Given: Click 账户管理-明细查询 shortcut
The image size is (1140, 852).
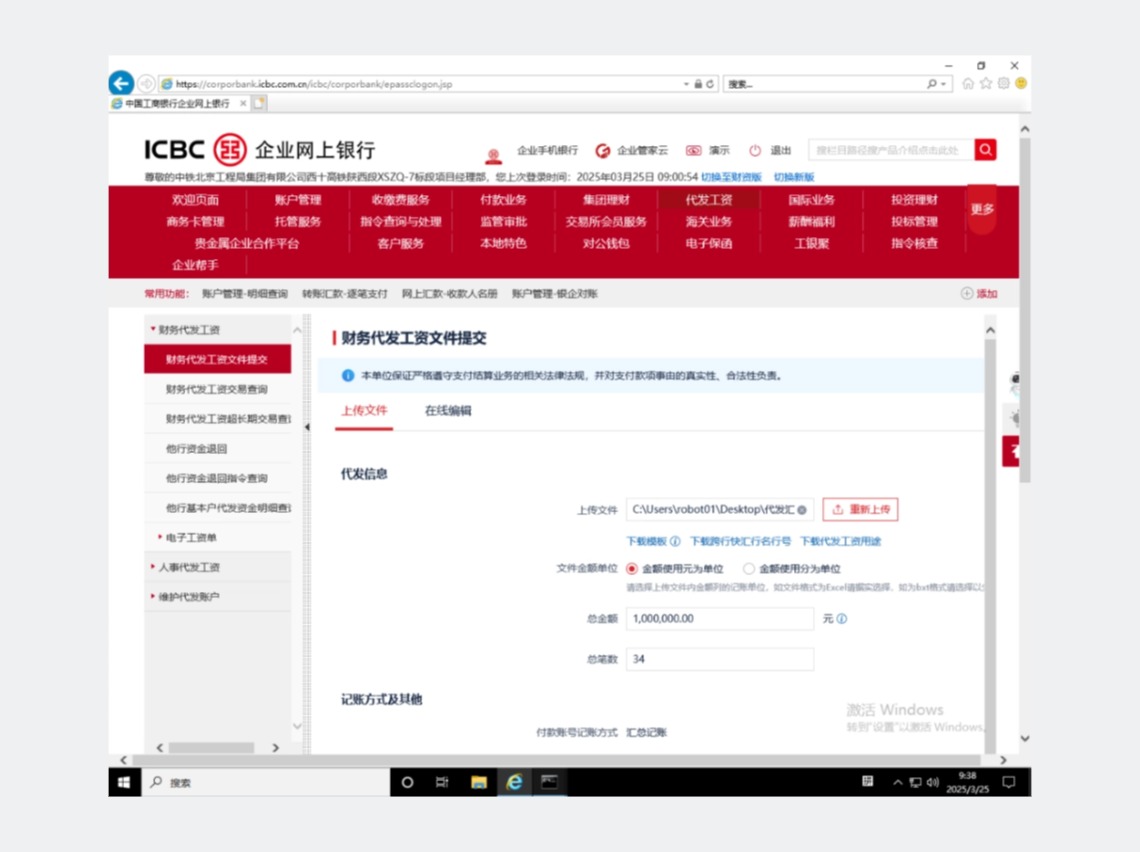Looking at the screenshot, I should (x=245, y=294).
